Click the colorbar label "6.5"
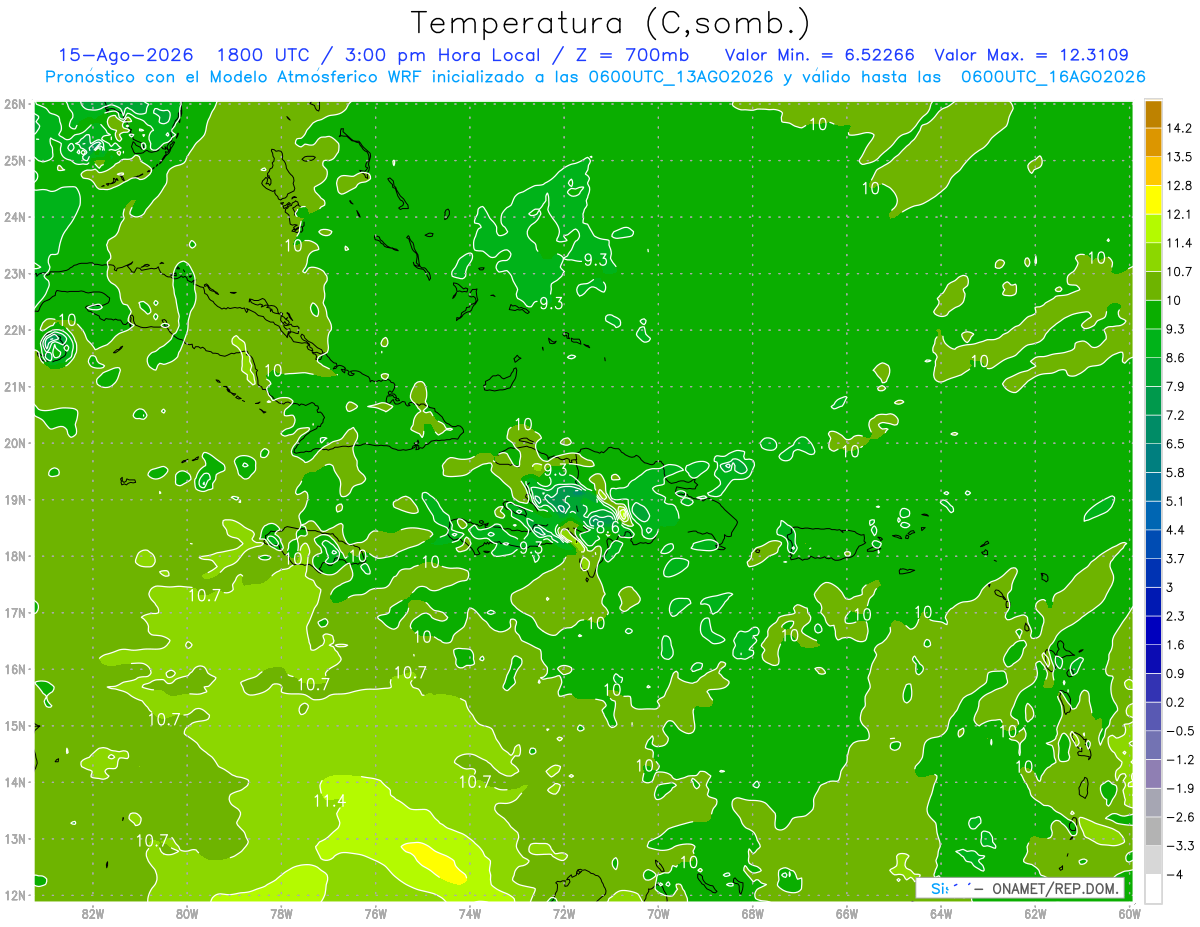This screenshot has height=927, width=1200. tap(1175, 443)
